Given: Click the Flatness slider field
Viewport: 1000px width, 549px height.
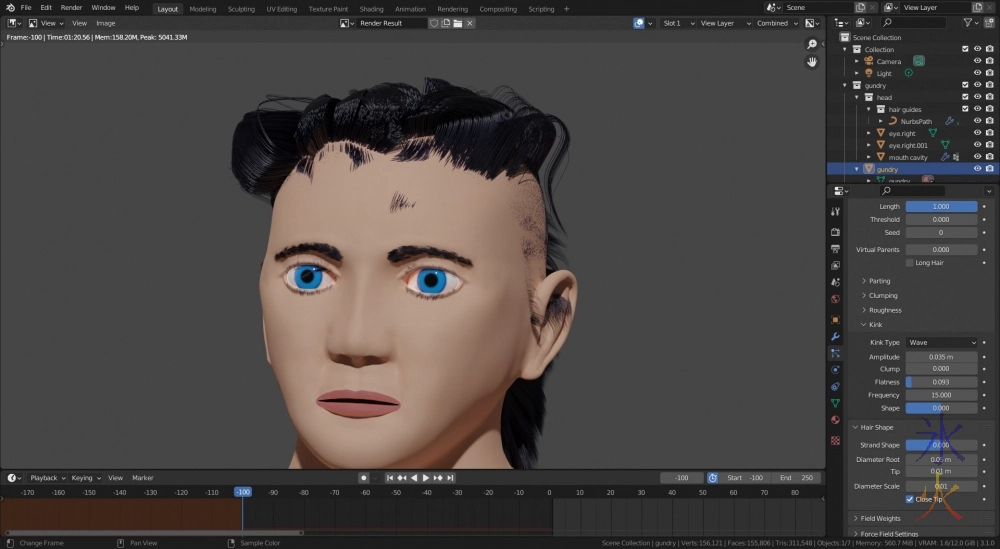Looking at the screenshot, I should (941, 382).
